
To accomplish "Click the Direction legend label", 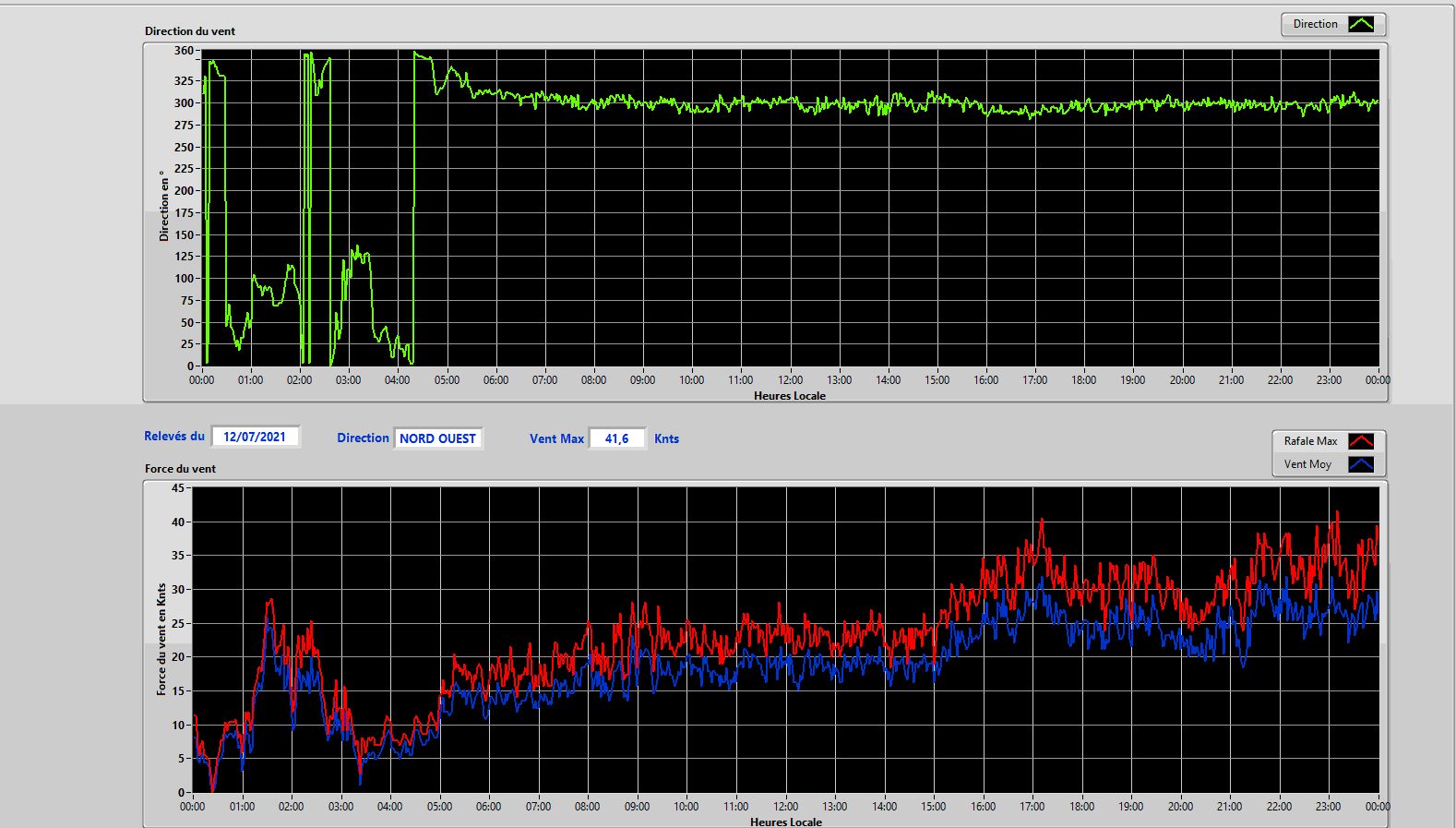I will (1315, 24).
